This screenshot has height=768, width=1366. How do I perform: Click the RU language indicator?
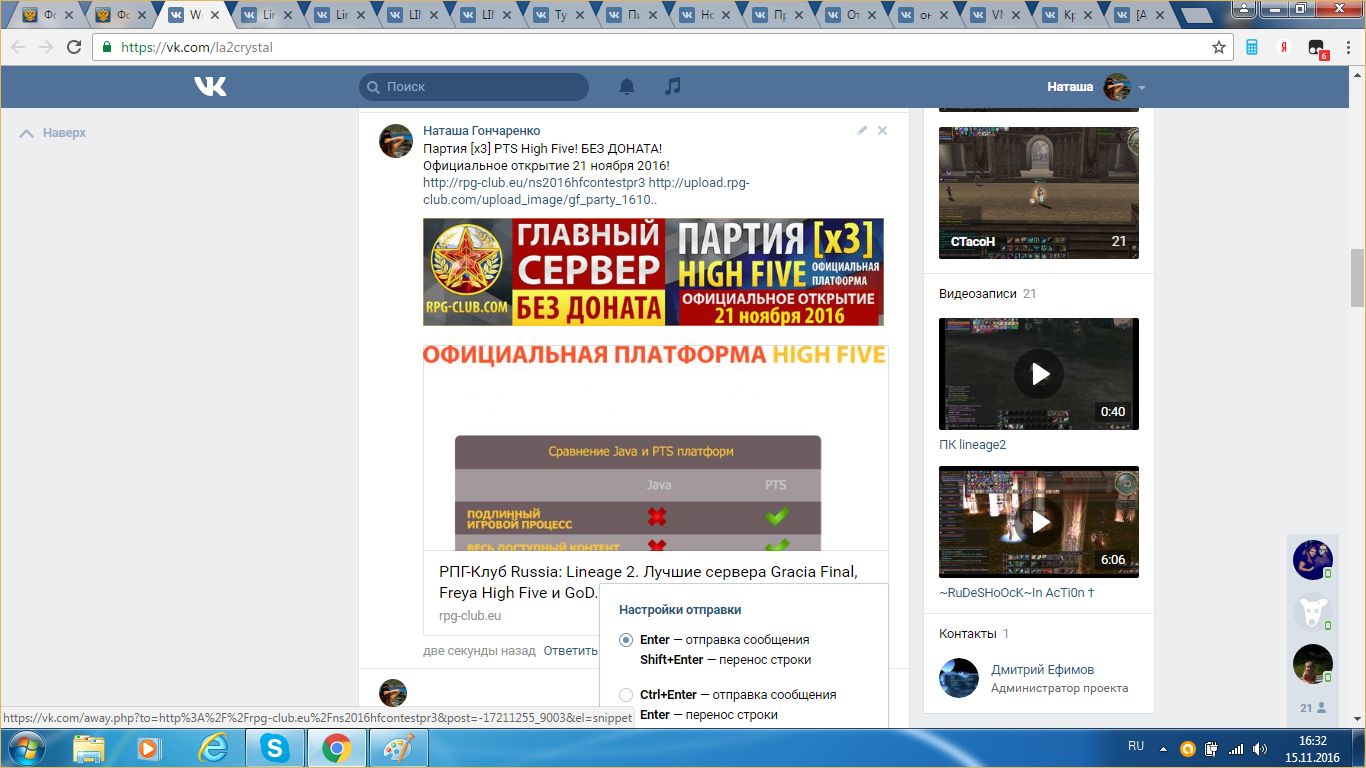1136,746
